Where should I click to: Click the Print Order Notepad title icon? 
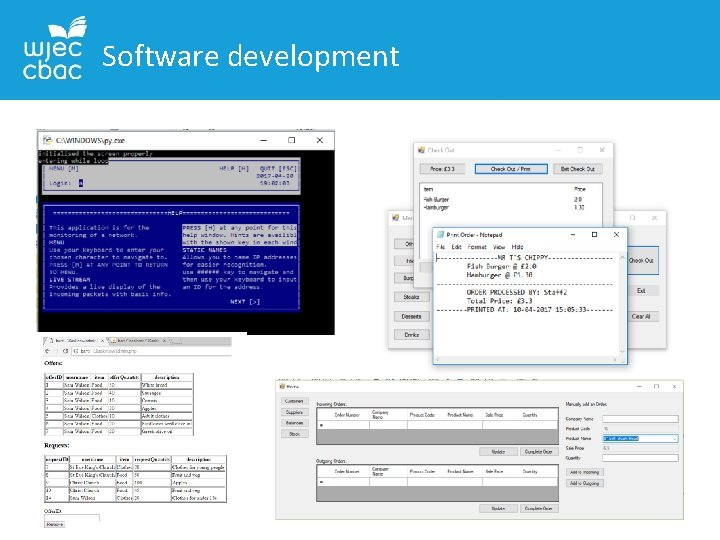440,234
